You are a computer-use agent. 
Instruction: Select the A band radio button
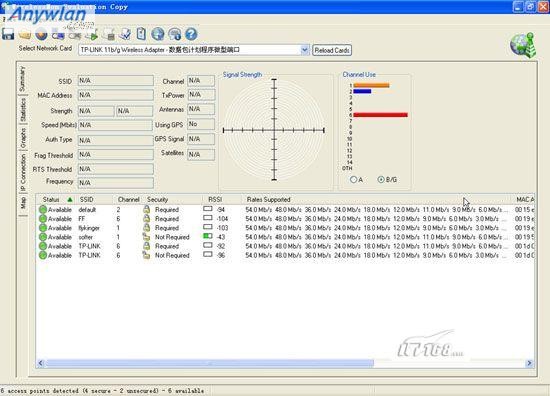click(x=353, y=180)
